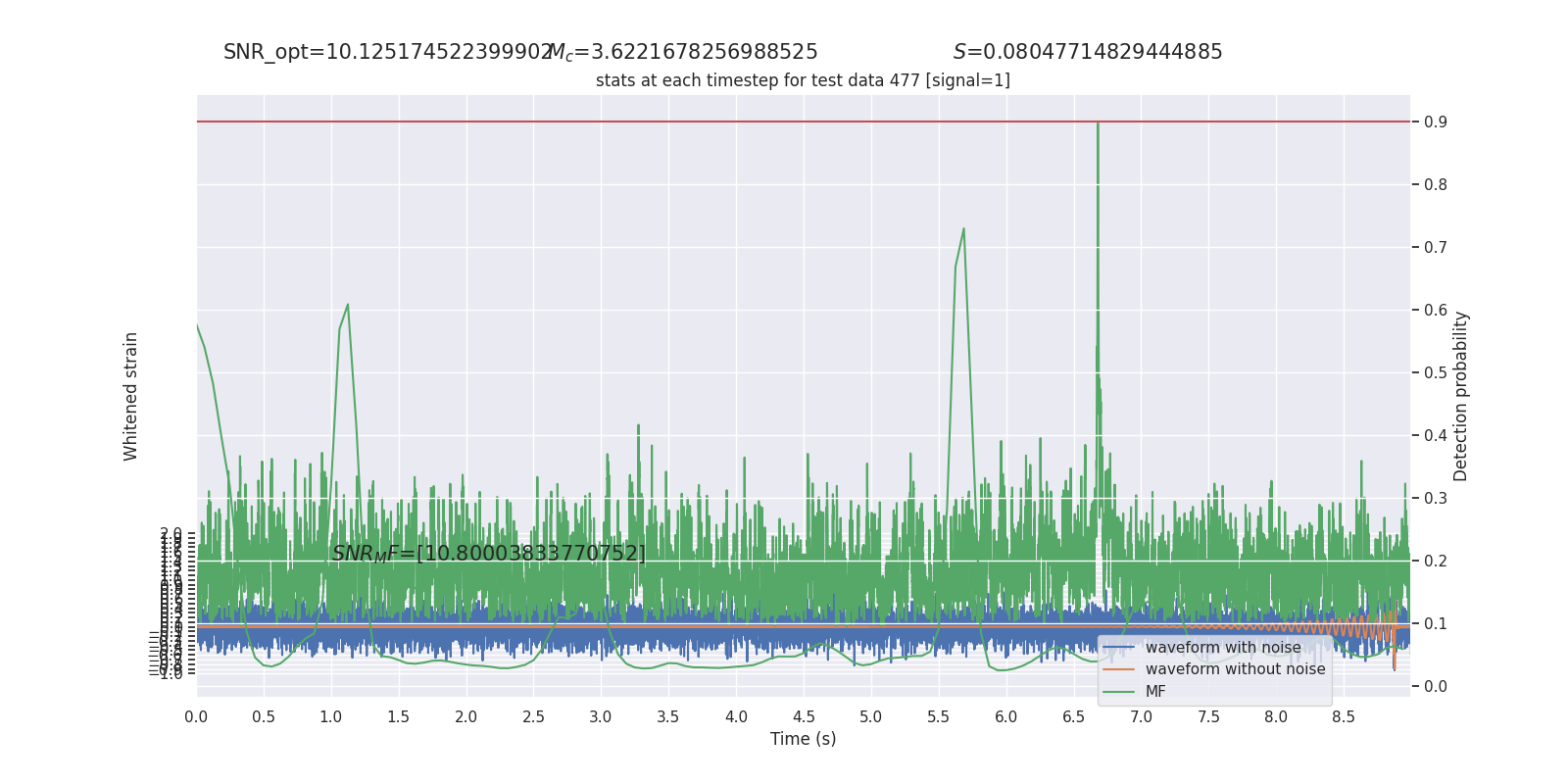Screen dimensions: 1568x784
Task: Click the 5.5 time axis tick label
Action: point(939,717)
